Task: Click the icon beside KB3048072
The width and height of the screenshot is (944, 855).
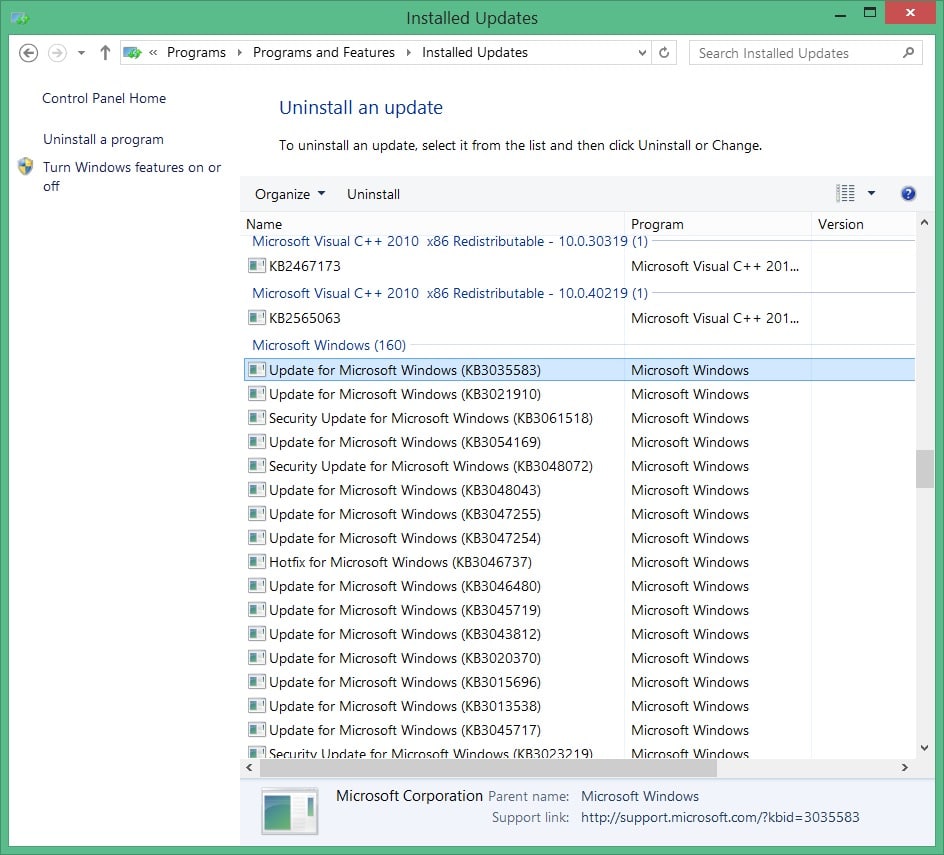Action: pos(257,465)
